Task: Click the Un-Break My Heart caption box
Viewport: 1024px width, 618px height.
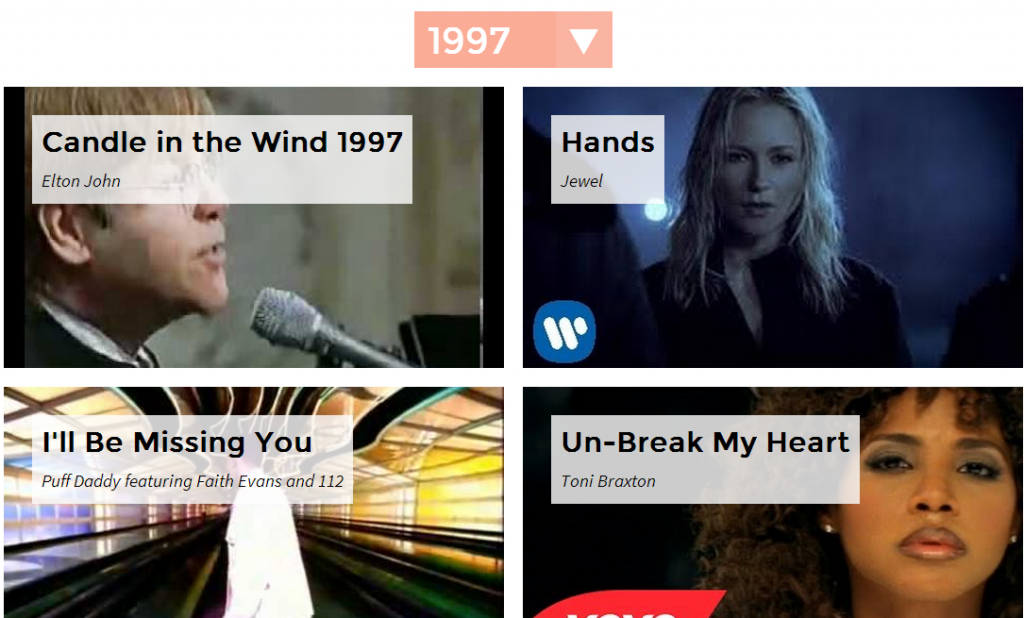Action: (x=705, y=459)
